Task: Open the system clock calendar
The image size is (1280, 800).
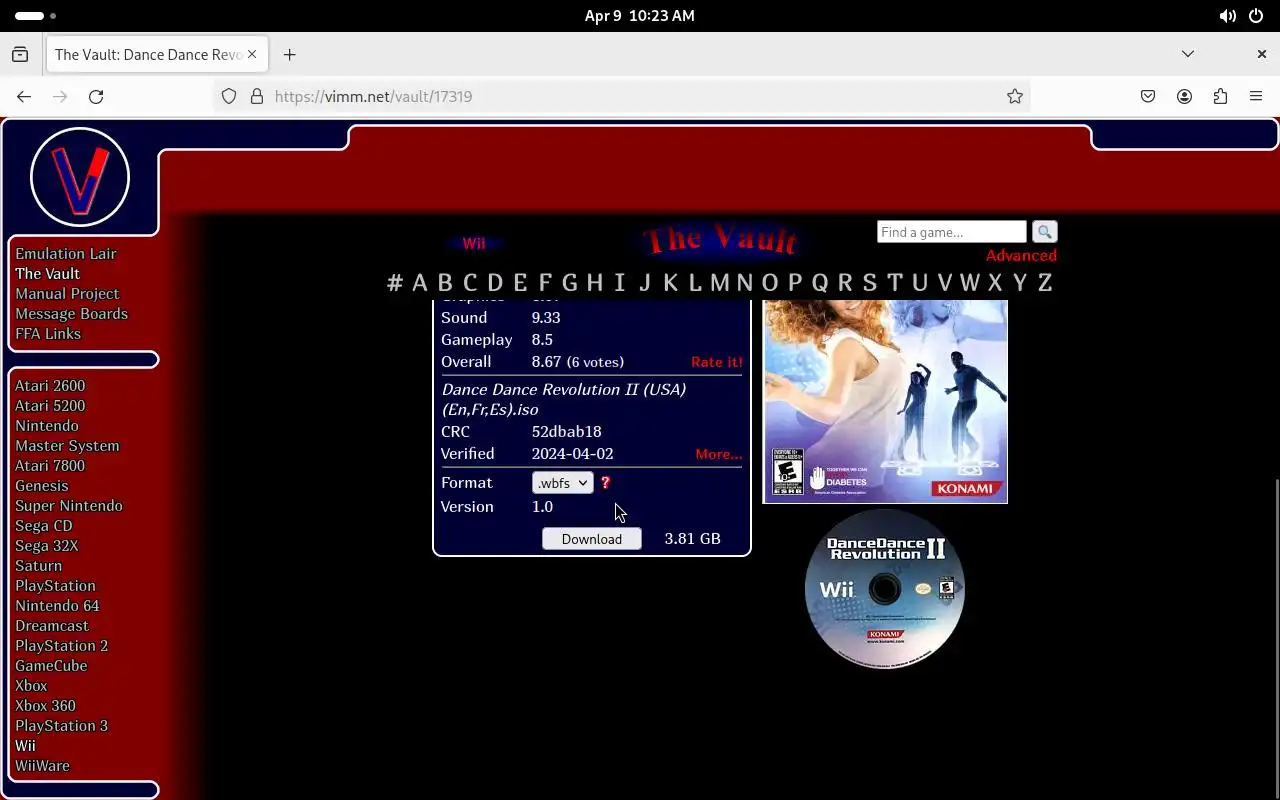Action: click(639, 16)
